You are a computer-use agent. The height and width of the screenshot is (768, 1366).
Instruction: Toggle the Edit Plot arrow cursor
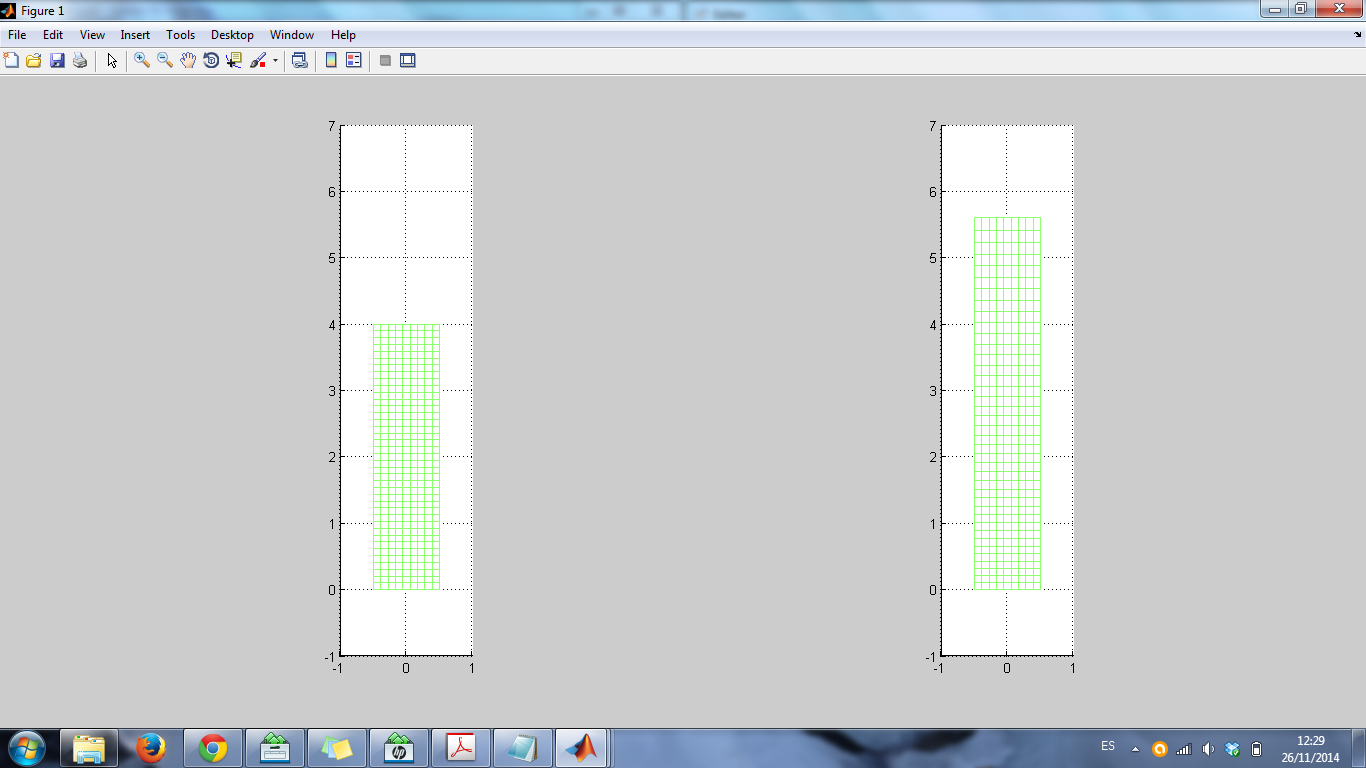pyautogui.click(x=112, y=61)
